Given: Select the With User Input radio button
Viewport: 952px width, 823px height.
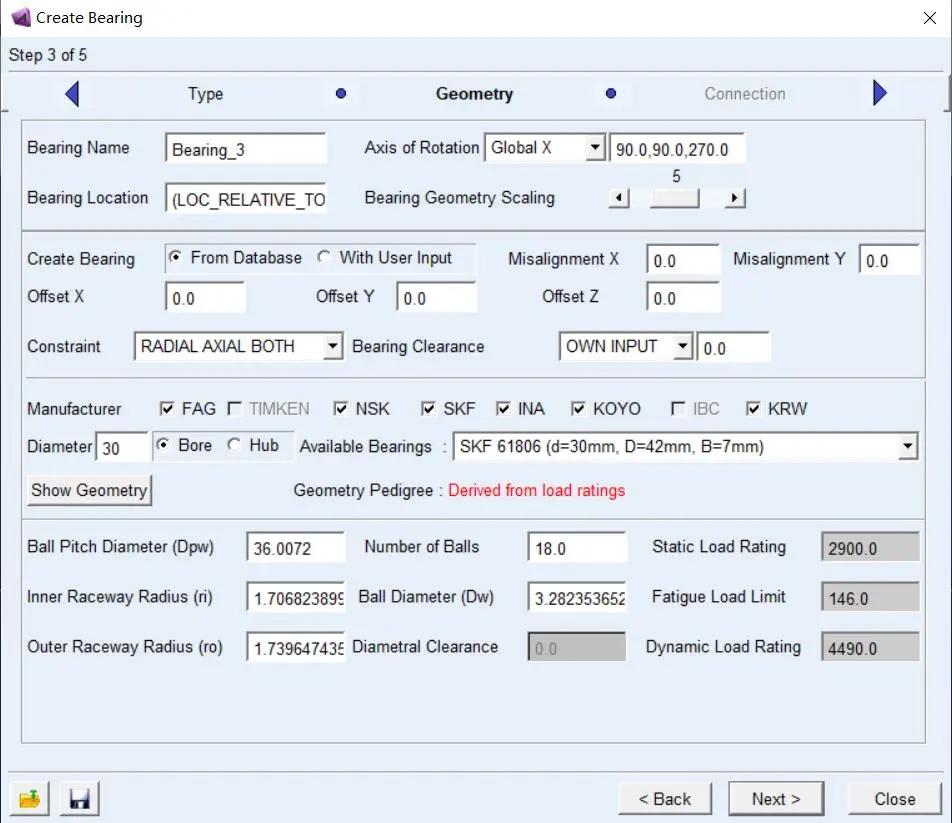Looking at the screenshot, I should (324, 258).
